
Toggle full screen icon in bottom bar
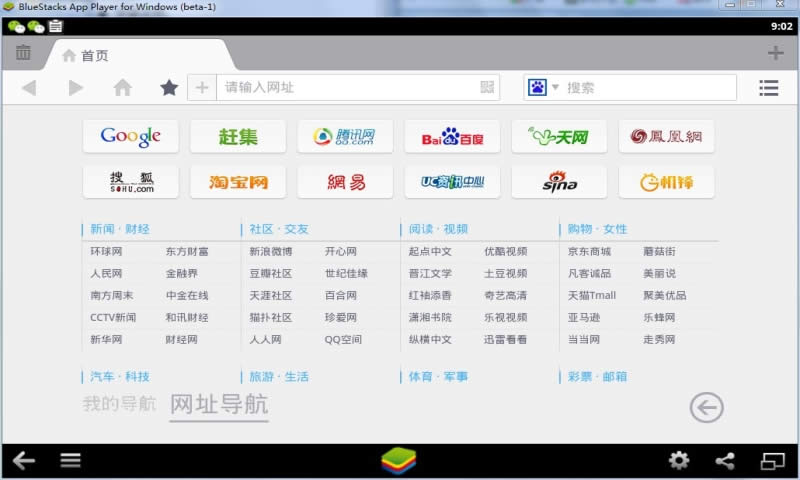772,461
